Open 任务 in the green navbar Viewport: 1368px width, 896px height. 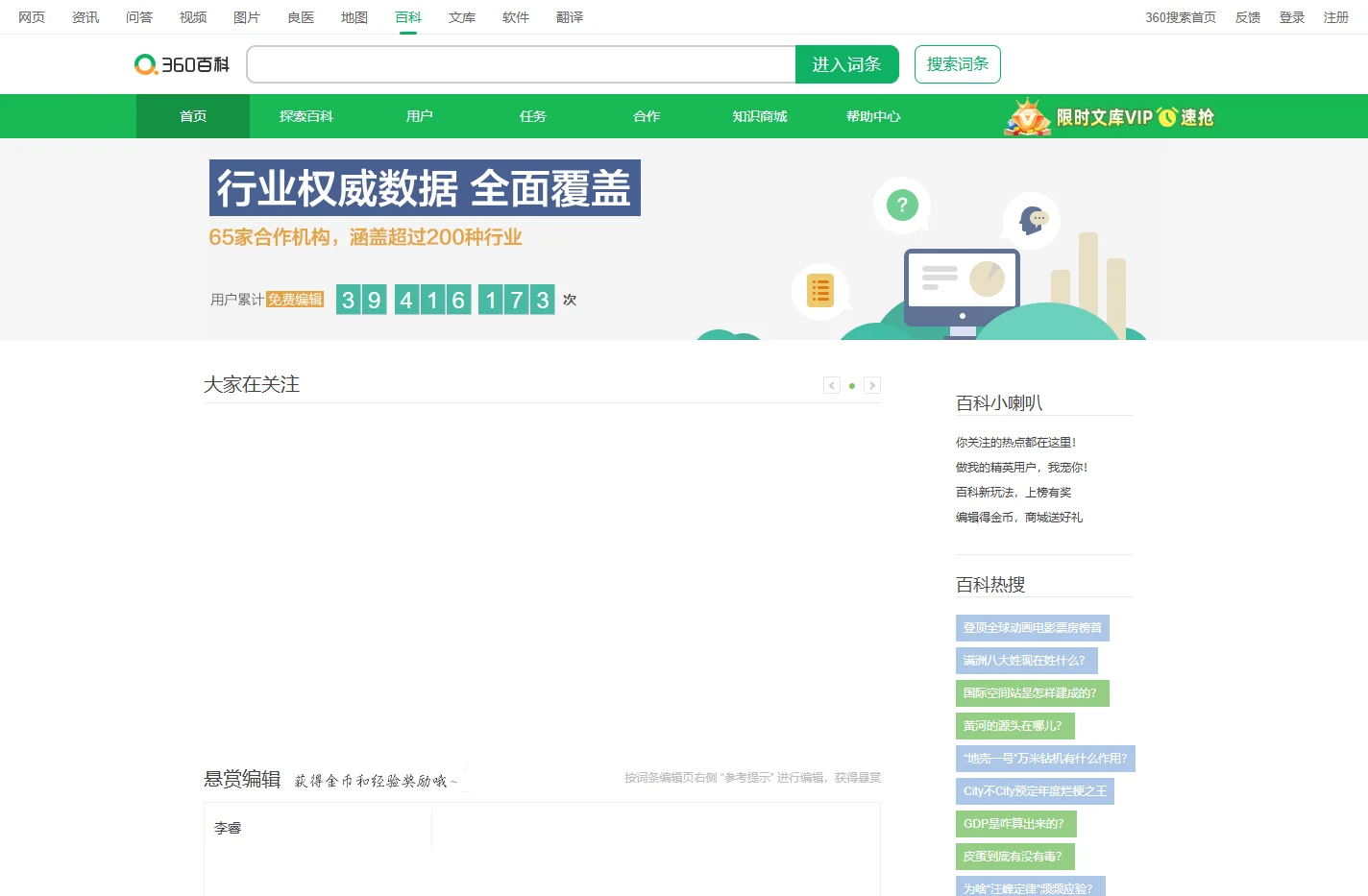pyautogui.click(x=533, y=116)
